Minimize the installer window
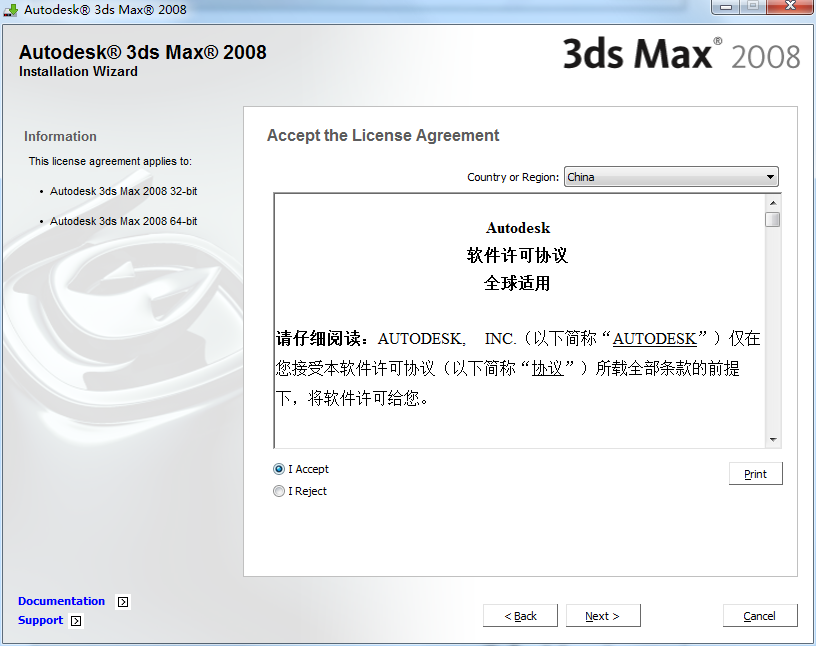The width and height of the screenshot is (816, 646). pos(726,7)
